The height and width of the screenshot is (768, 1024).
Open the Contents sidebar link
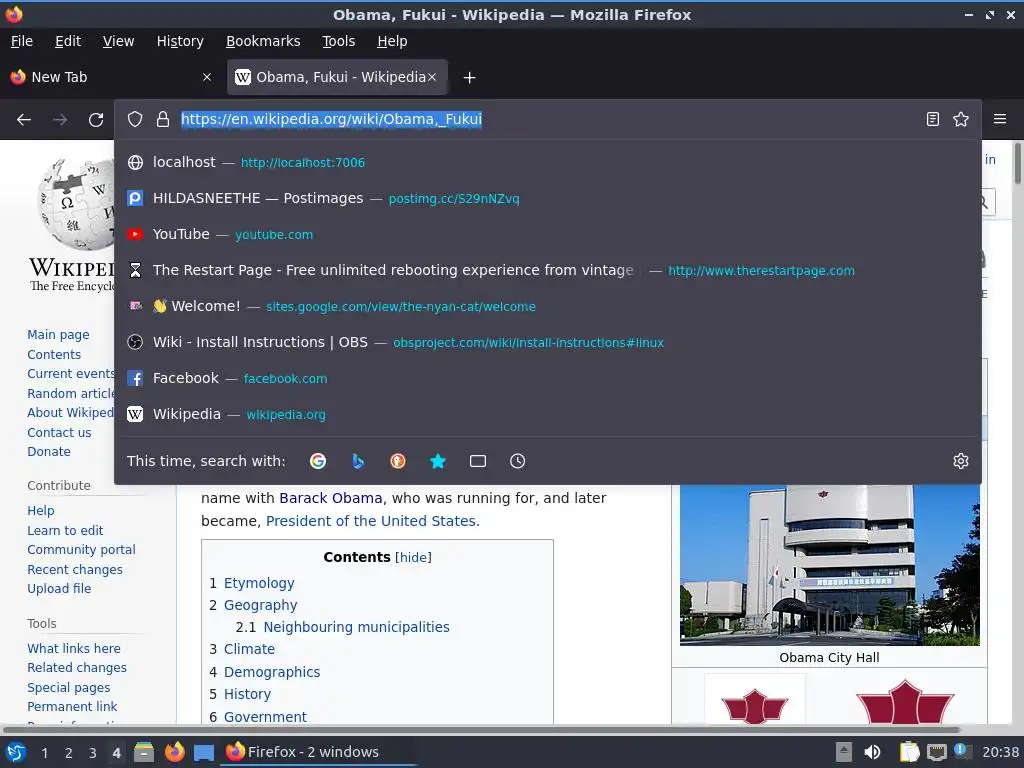coord(54,355)
